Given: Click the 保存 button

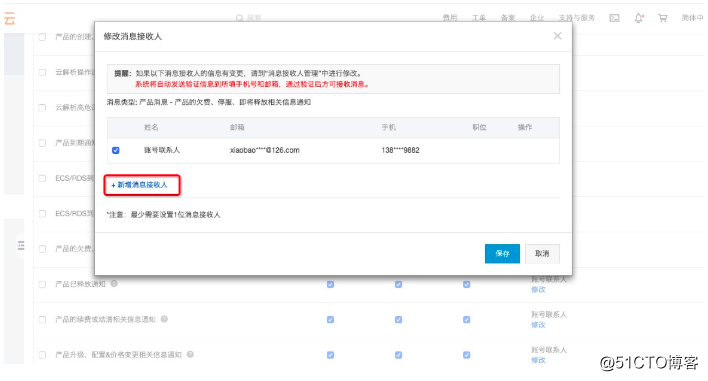Looking at the screenshot, I should [502, 253].
